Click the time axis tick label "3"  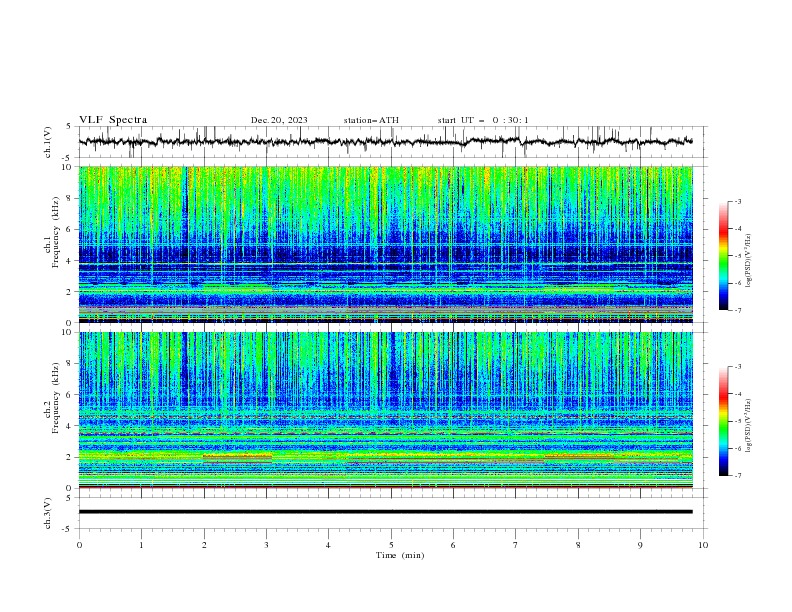tap(266, 545)
